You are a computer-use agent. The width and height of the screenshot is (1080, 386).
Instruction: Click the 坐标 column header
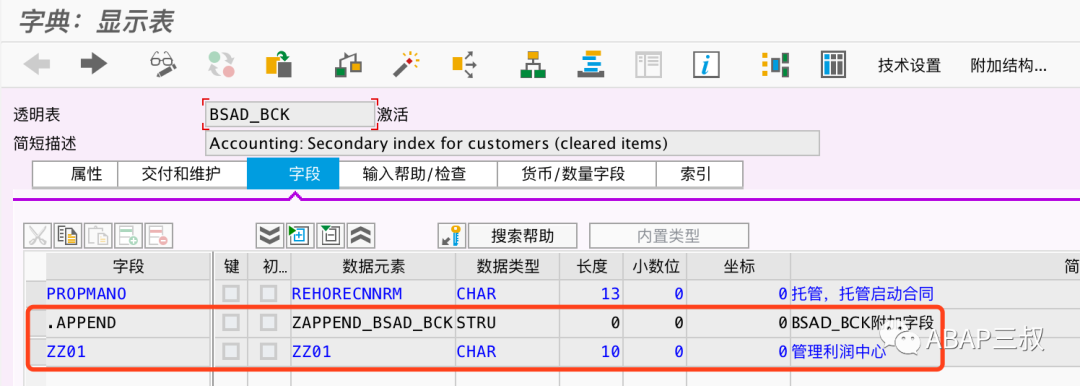coord(738,266)
